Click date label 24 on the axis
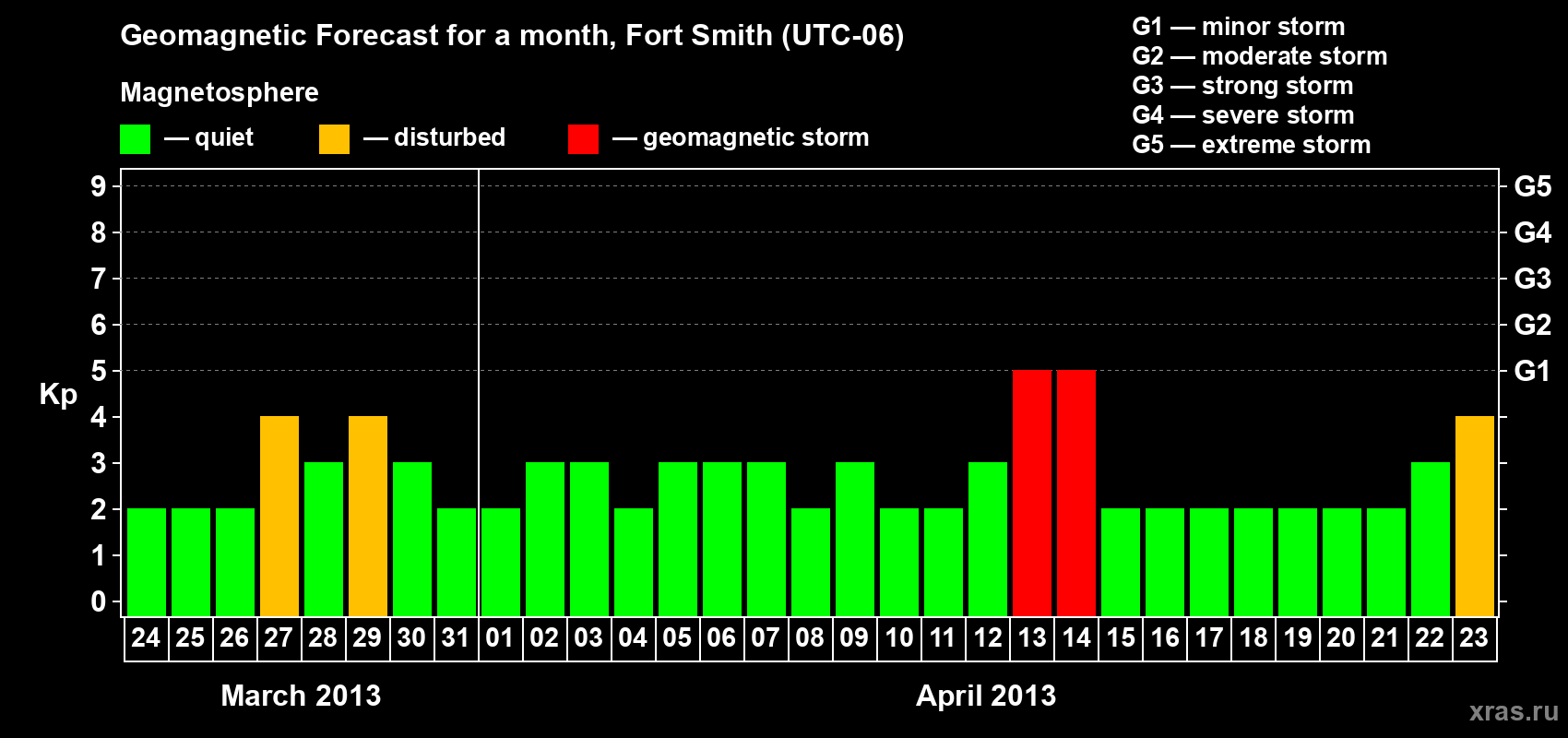The width and height of the screenshot is (1568, 738). [146, 637]
